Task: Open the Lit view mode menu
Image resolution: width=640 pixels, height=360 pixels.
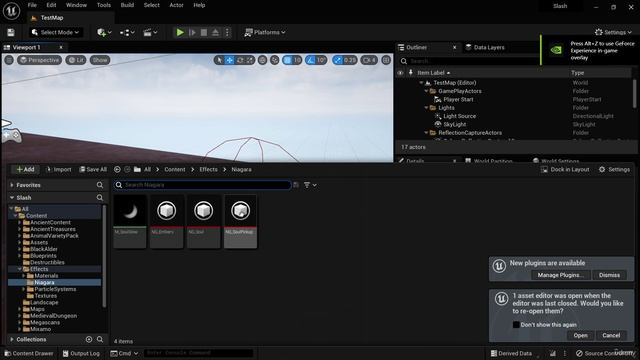Action: 76,60
